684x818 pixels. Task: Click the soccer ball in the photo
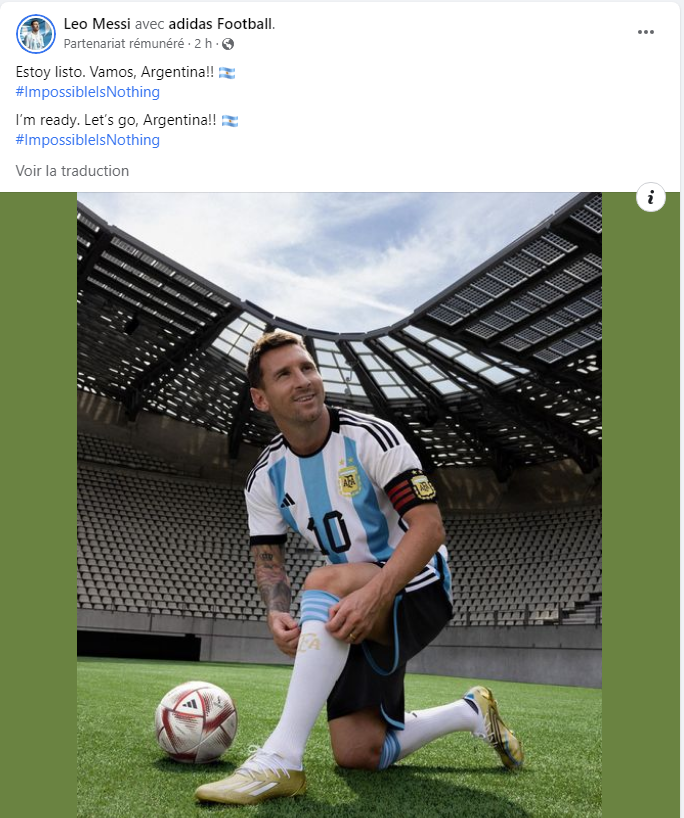(196, 721)
